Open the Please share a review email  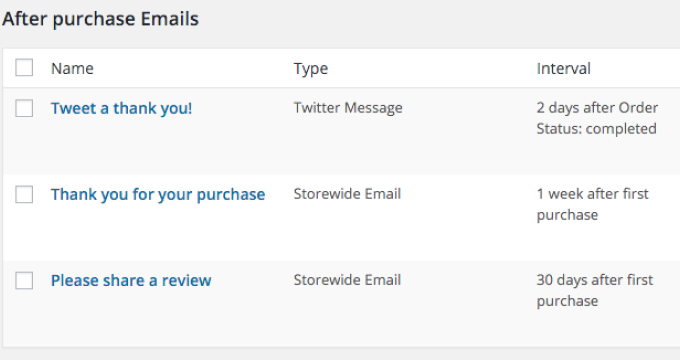[x=131, y=281]
